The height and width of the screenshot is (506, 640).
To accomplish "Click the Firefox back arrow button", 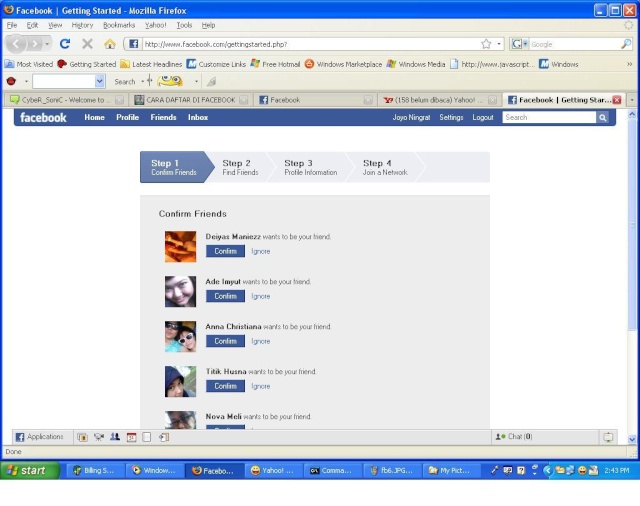I will click(x=16, y=44).
